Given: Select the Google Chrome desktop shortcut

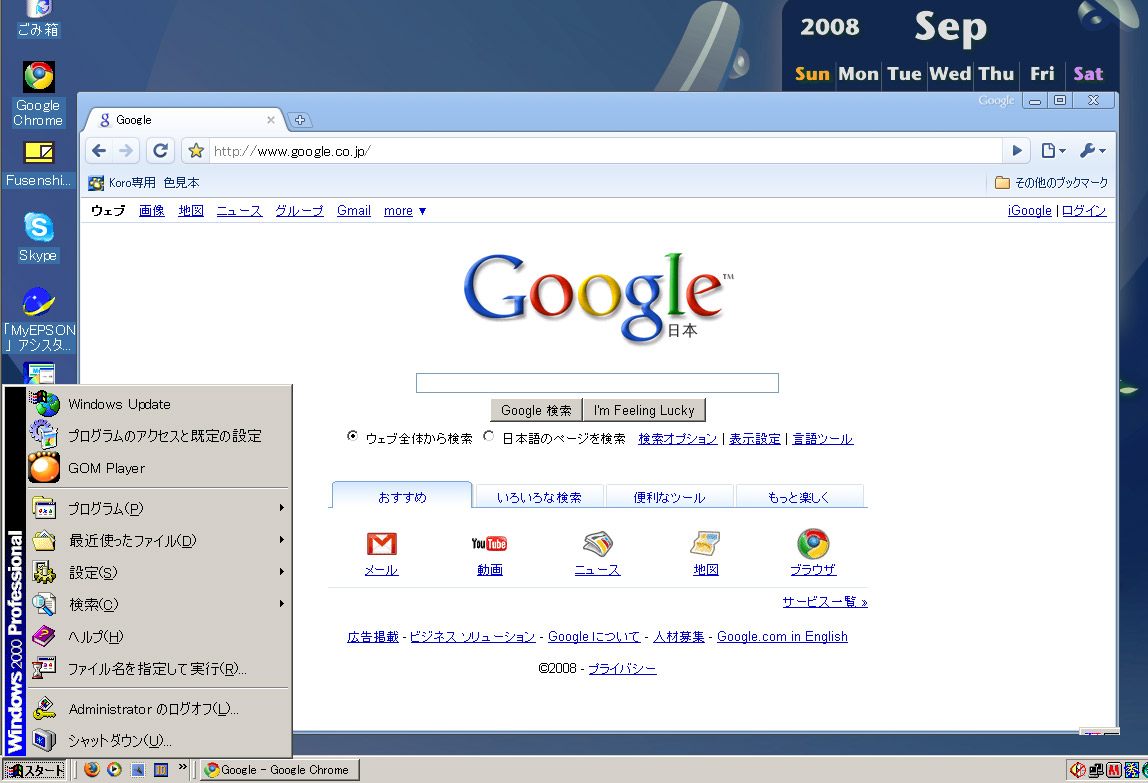Looking at the screenshot, I should [x=38, y=94].
